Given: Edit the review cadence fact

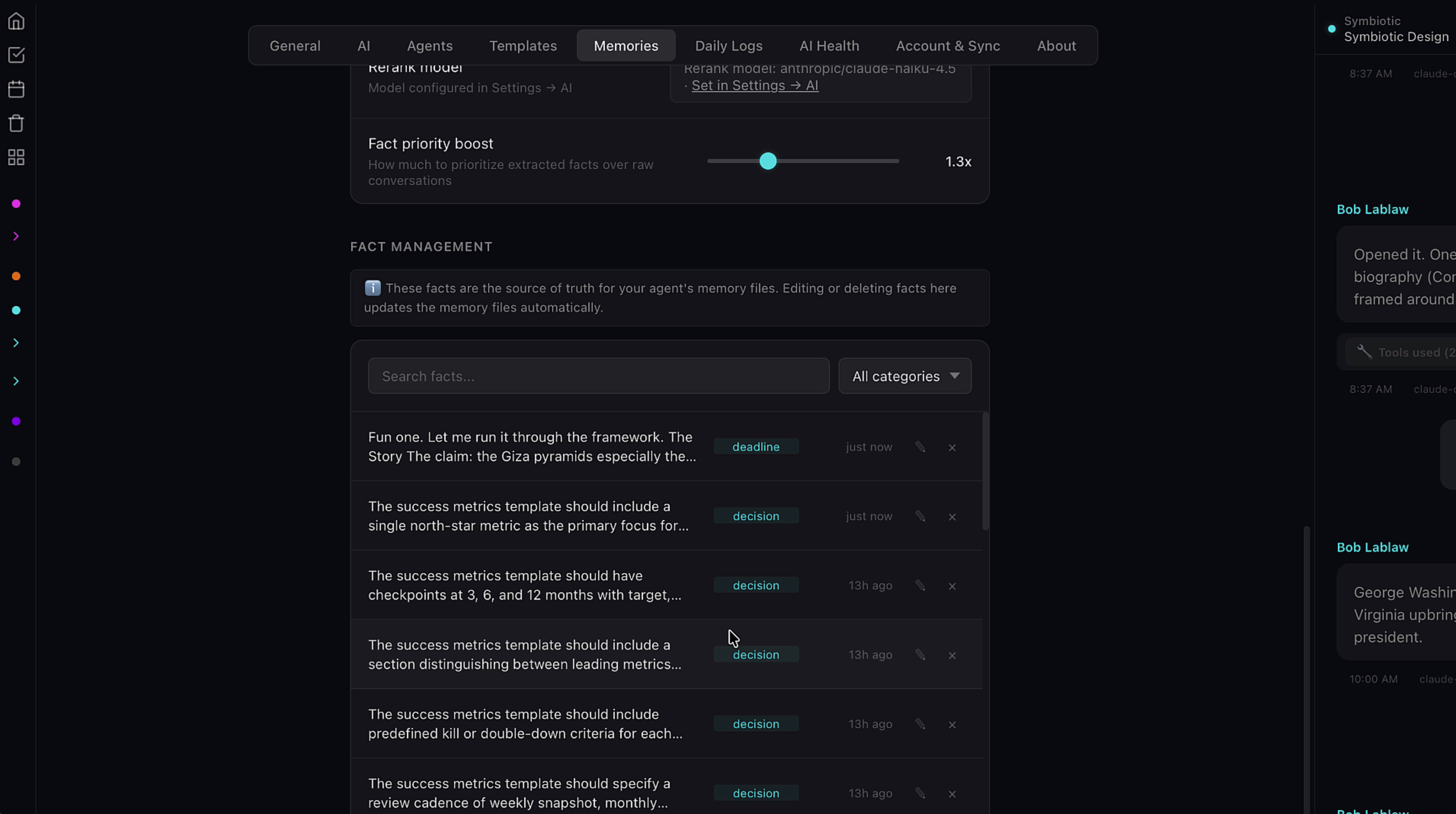Looking at the screenshot, I should (920, 793).
